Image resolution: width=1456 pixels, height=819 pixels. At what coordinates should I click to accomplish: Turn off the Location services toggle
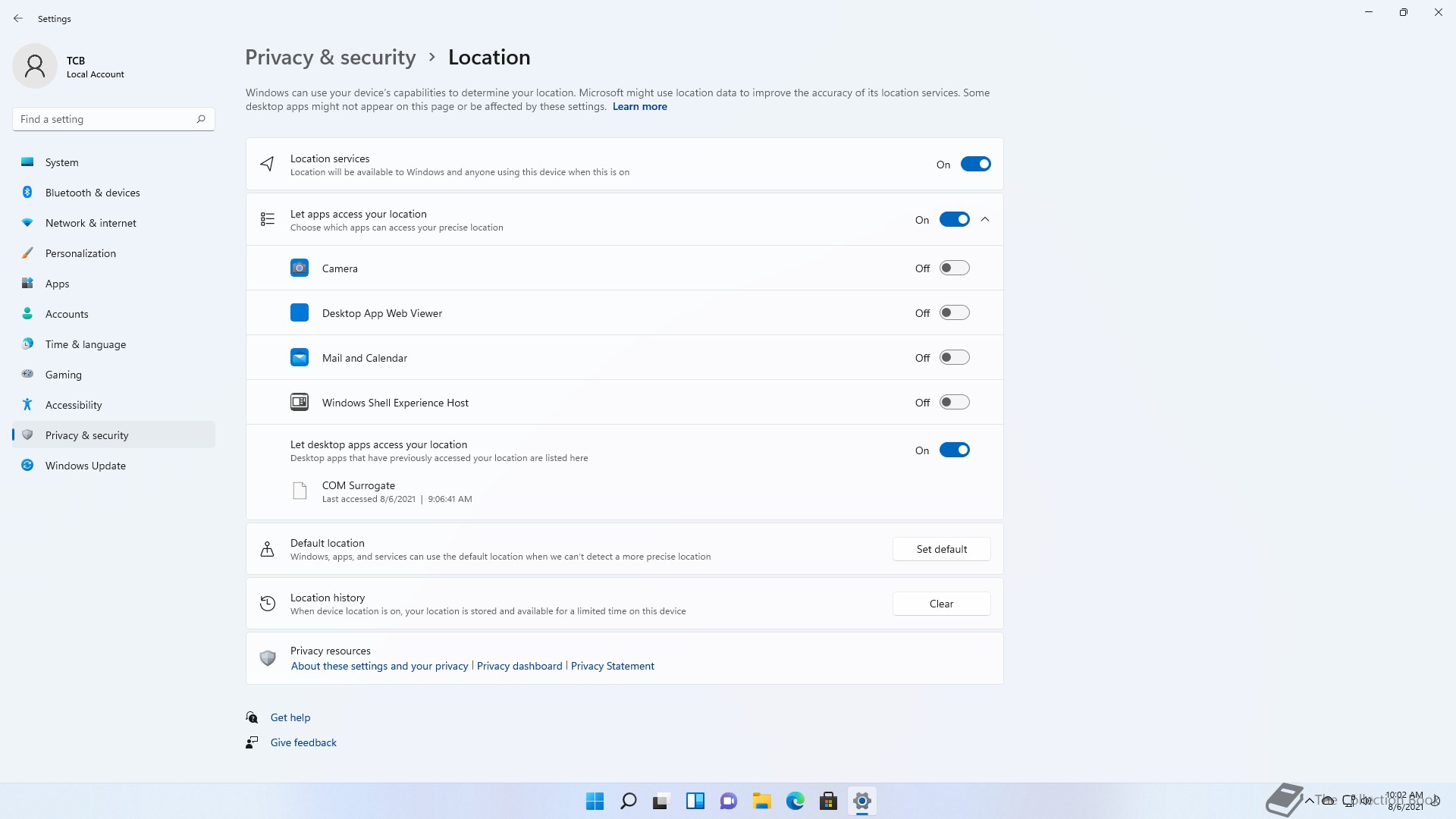pos(975,164)
